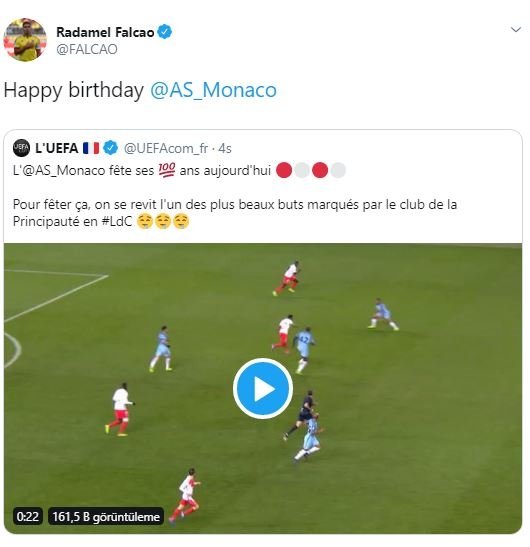Open Radamel Falcao display name link
The height and width of the screenshot is (547, 530).
105,32
